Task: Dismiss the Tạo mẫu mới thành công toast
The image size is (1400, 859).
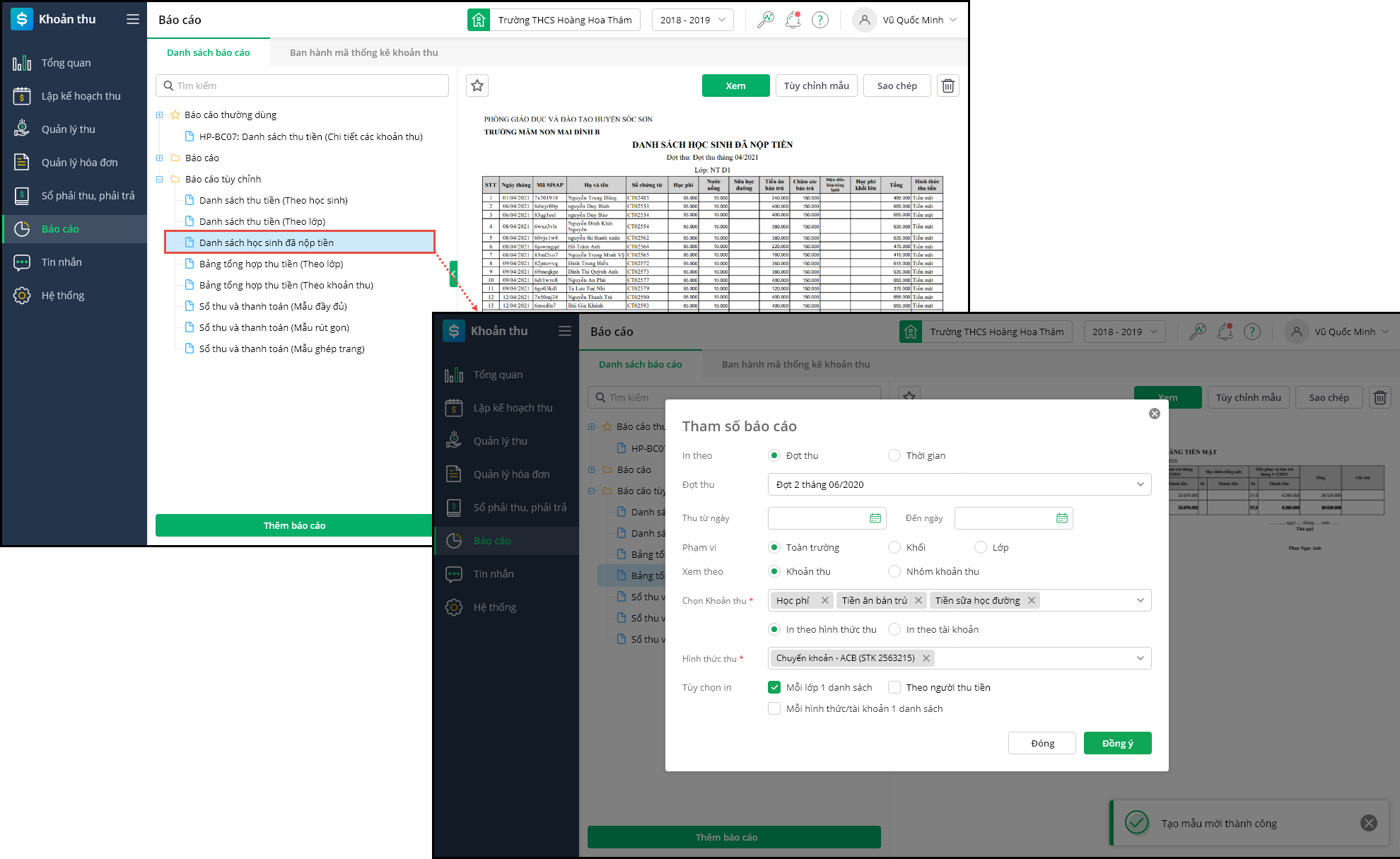Action: point(1368,823)
